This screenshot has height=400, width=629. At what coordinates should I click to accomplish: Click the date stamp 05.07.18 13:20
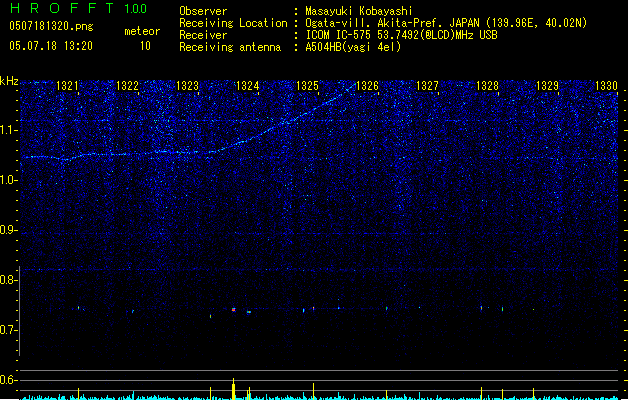(51, 46)
